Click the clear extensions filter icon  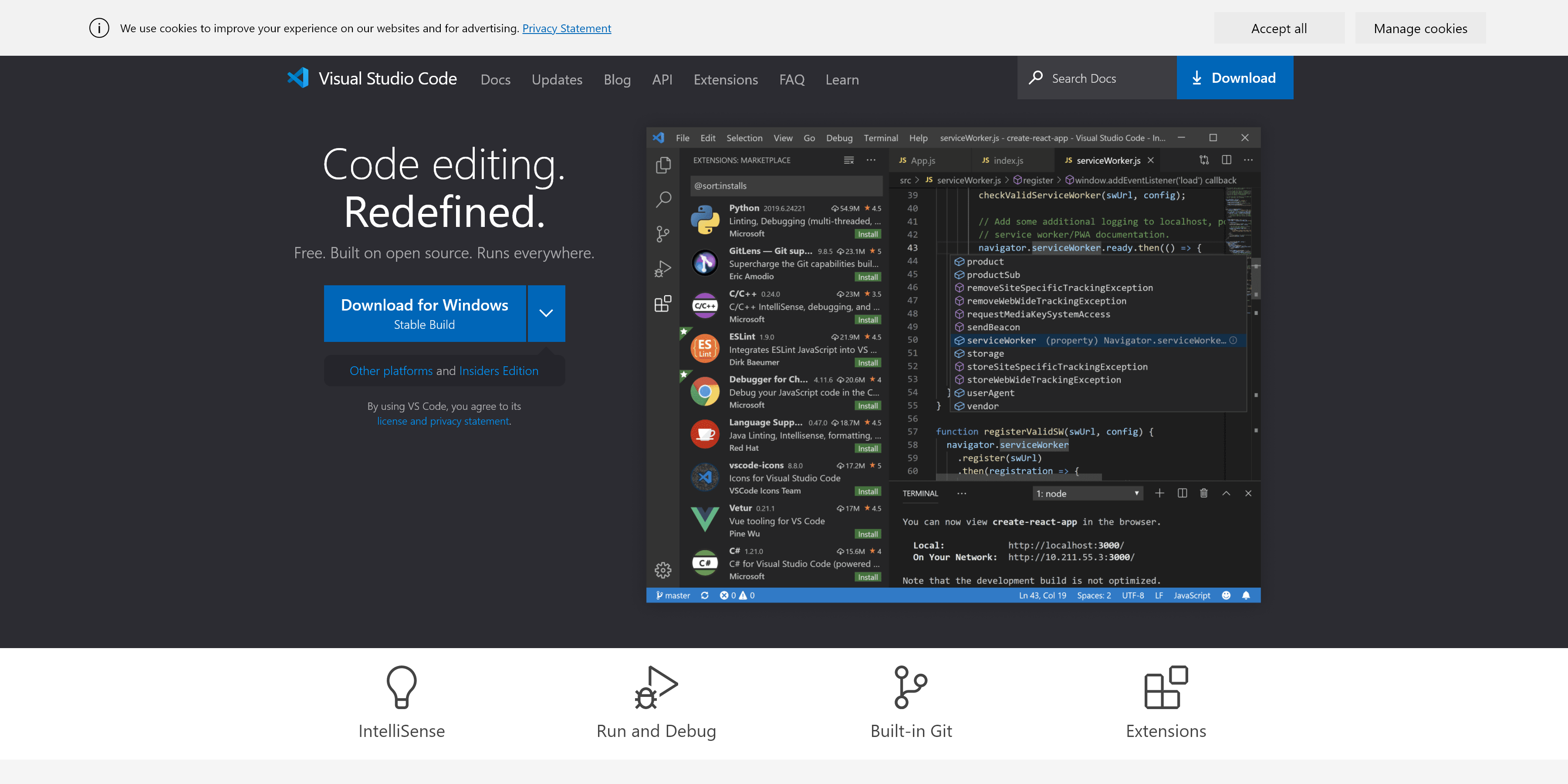[x=848, y=160]
